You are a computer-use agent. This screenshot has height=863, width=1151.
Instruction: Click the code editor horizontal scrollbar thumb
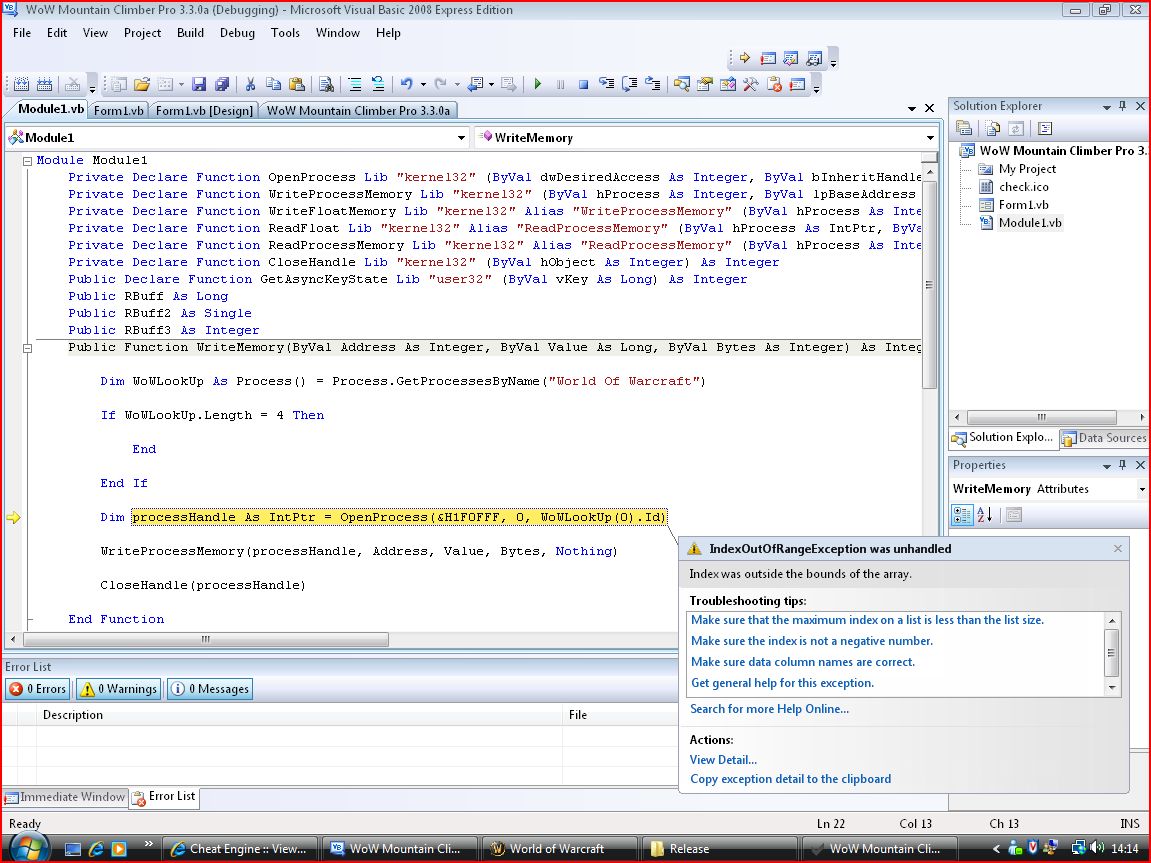205,640
